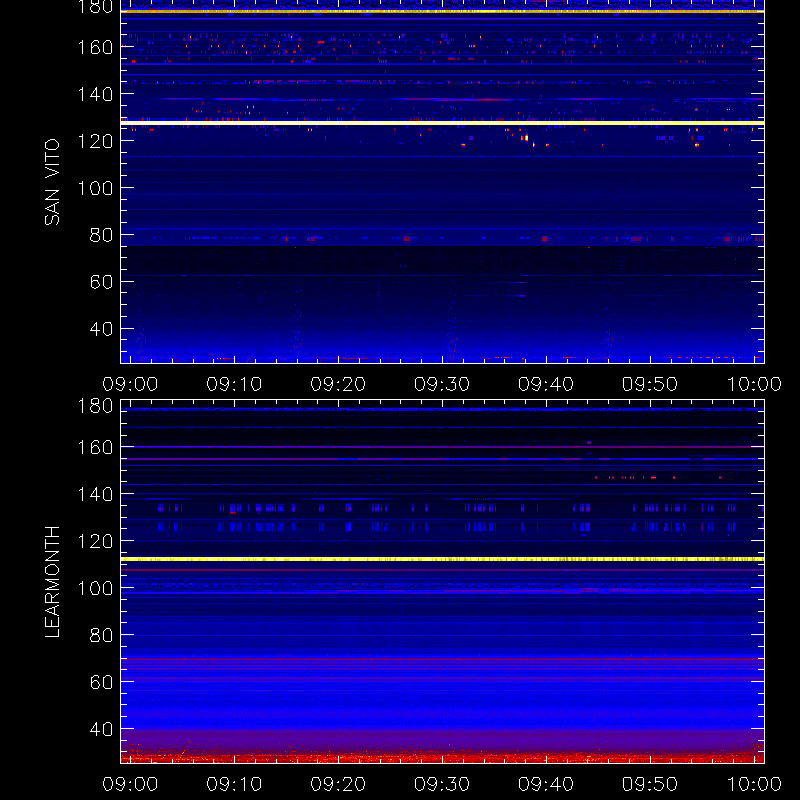
Task: Choose the 80 frequency label on Learmonth axis
Action: (102, 635)
